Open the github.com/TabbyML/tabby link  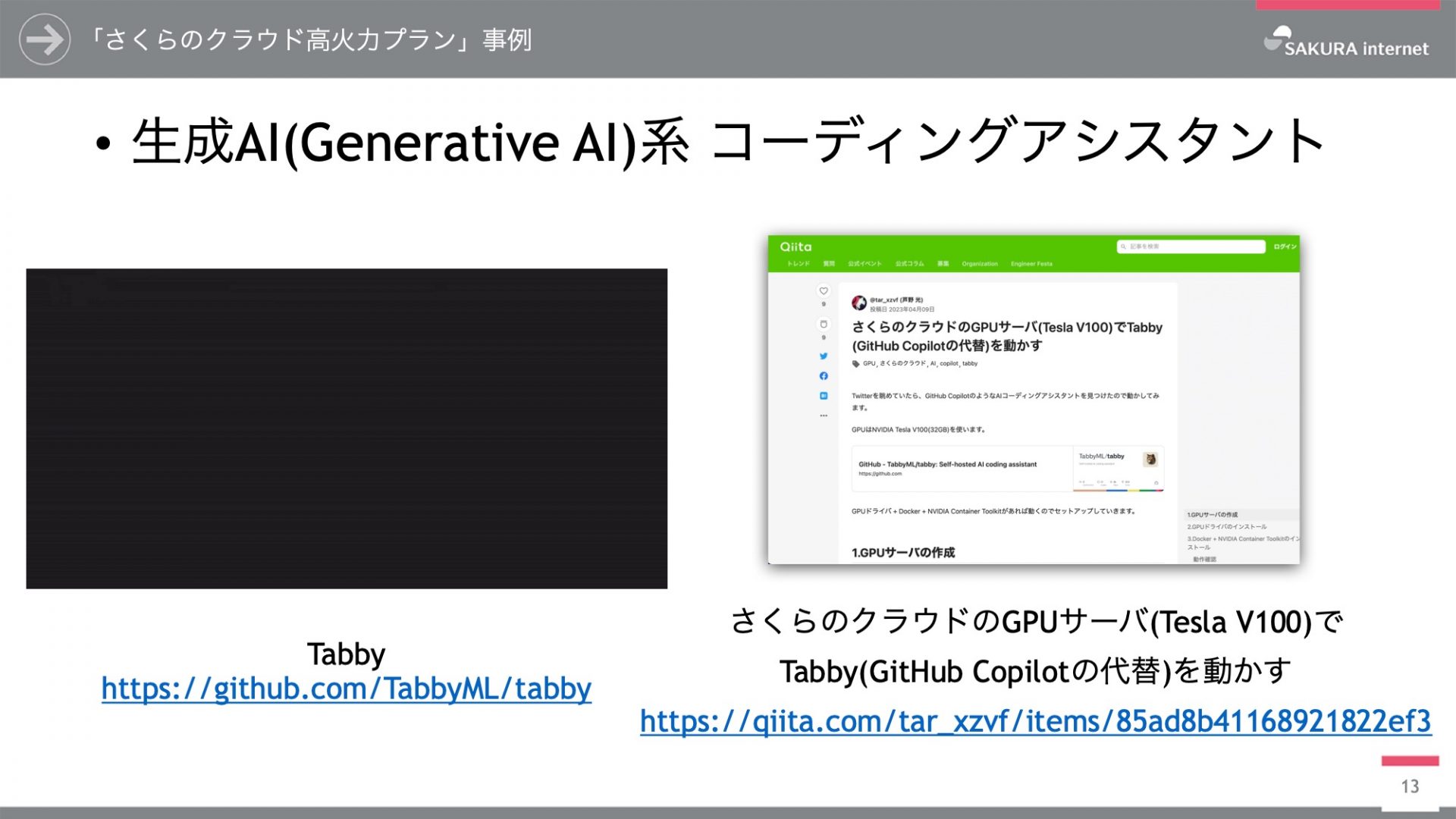coord(347,689)
